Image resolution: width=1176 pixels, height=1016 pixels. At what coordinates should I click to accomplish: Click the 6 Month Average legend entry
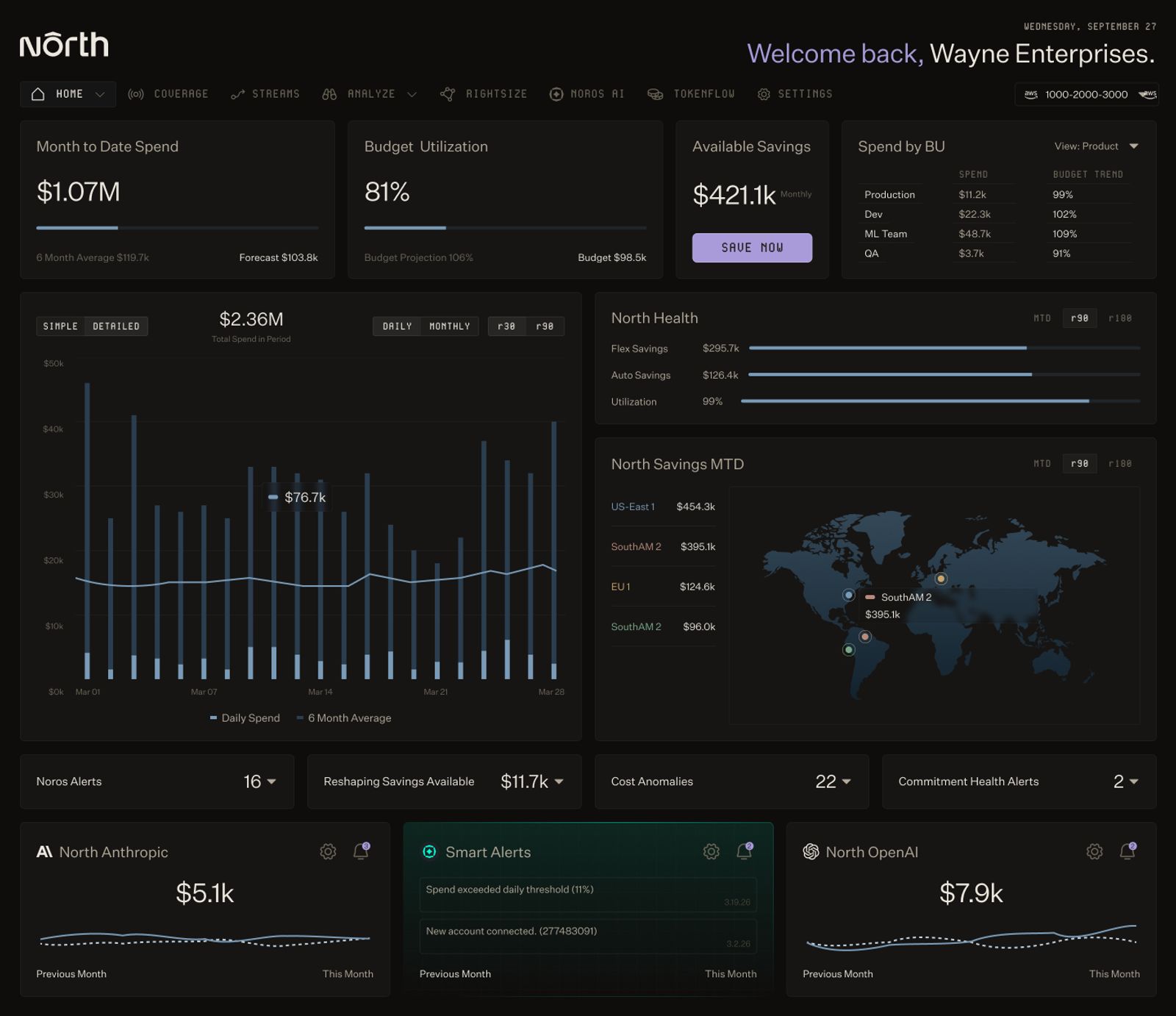[x=344, y=718]
